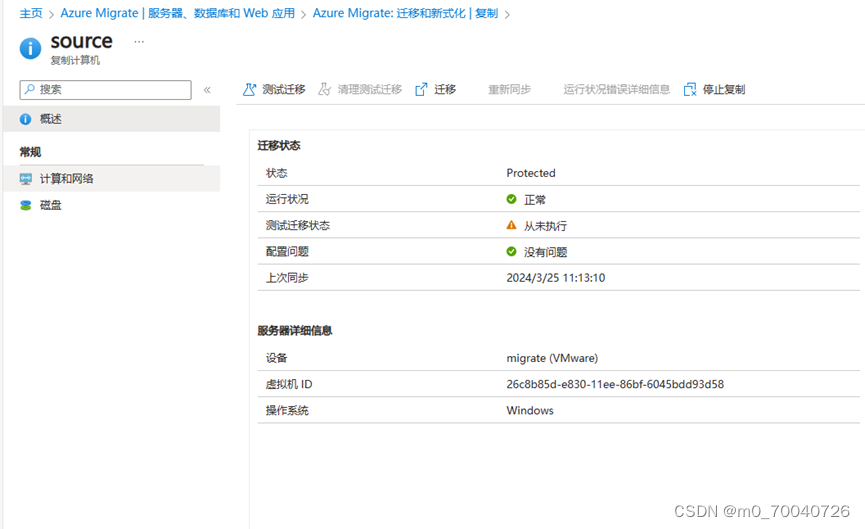This screenshot has height=529, width=865.
Task: Select the 没有问题 configuration value
Action: [545, 252]
